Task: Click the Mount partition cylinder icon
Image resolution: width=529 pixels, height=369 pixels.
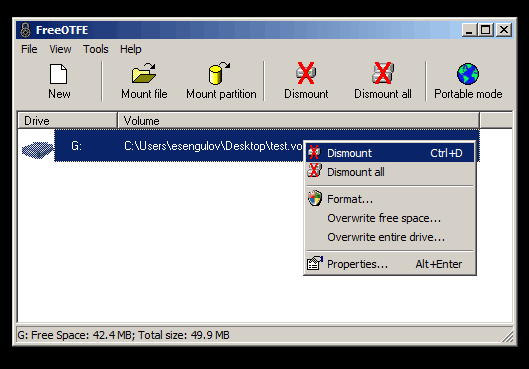Action: [x=219, y=73]
